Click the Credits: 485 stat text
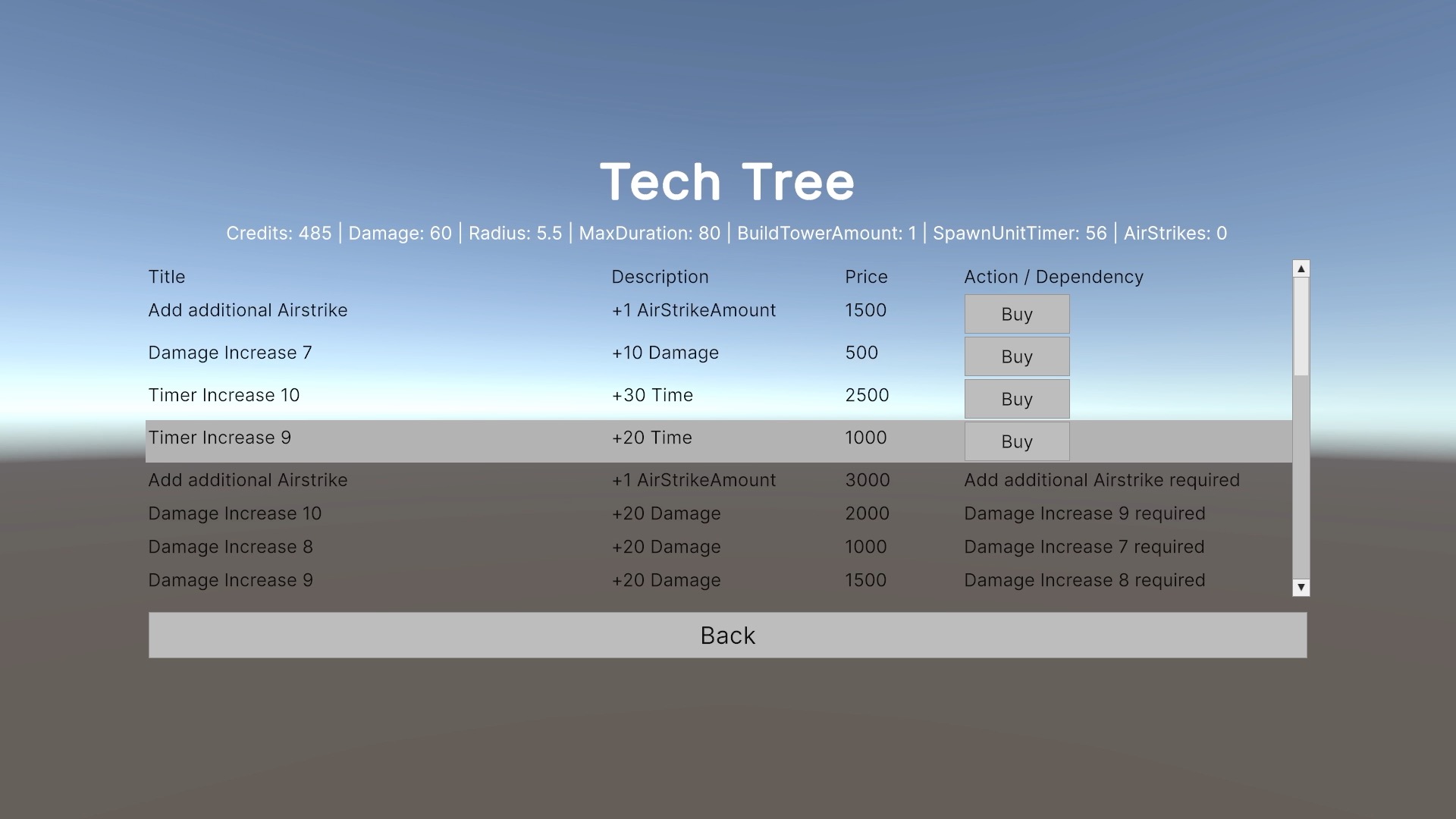 pos(278,233)
